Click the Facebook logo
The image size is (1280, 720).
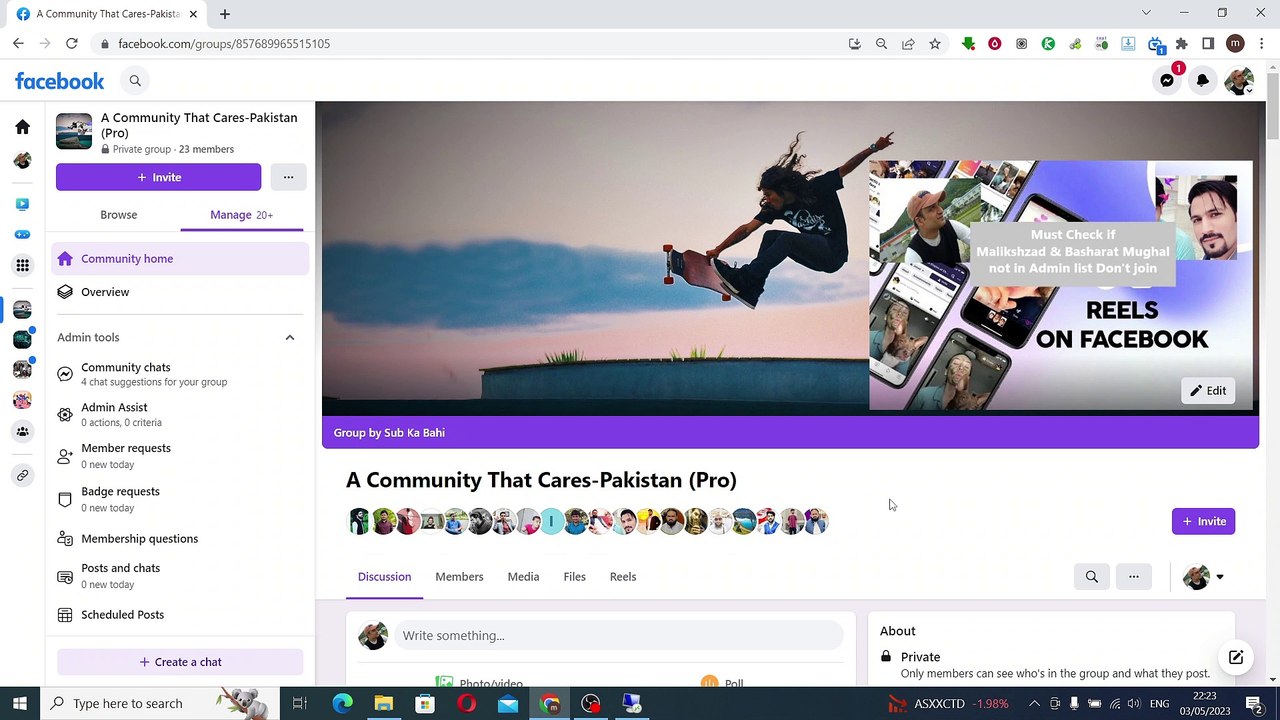pyautogui.click(x=59, y=81)
